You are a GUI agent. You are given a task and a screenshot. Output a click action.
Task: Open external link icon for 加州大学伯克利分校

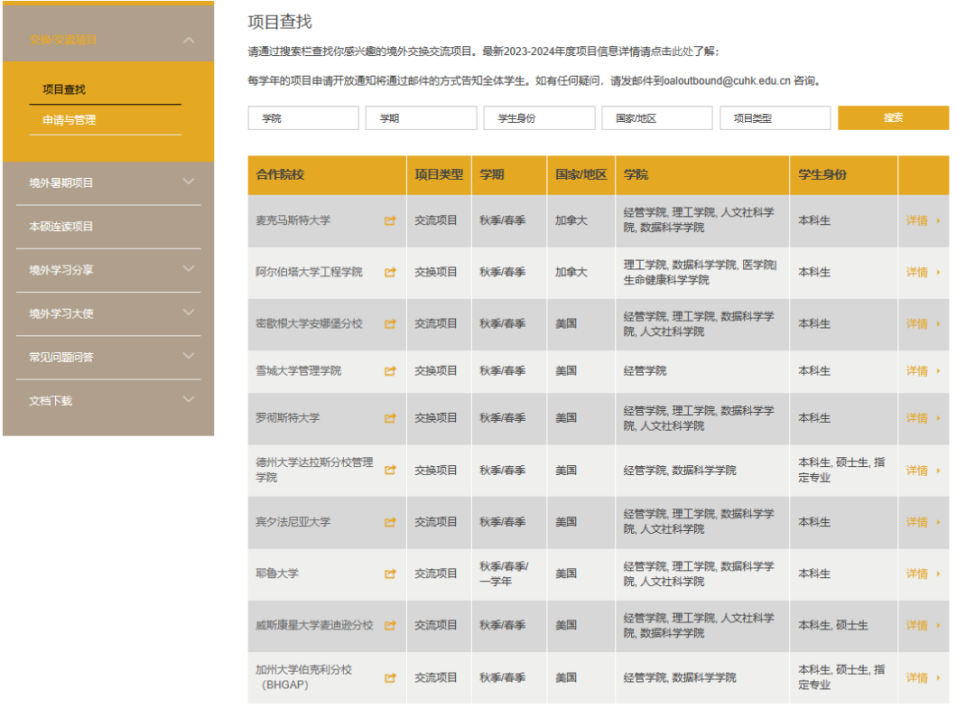[390, 678]
